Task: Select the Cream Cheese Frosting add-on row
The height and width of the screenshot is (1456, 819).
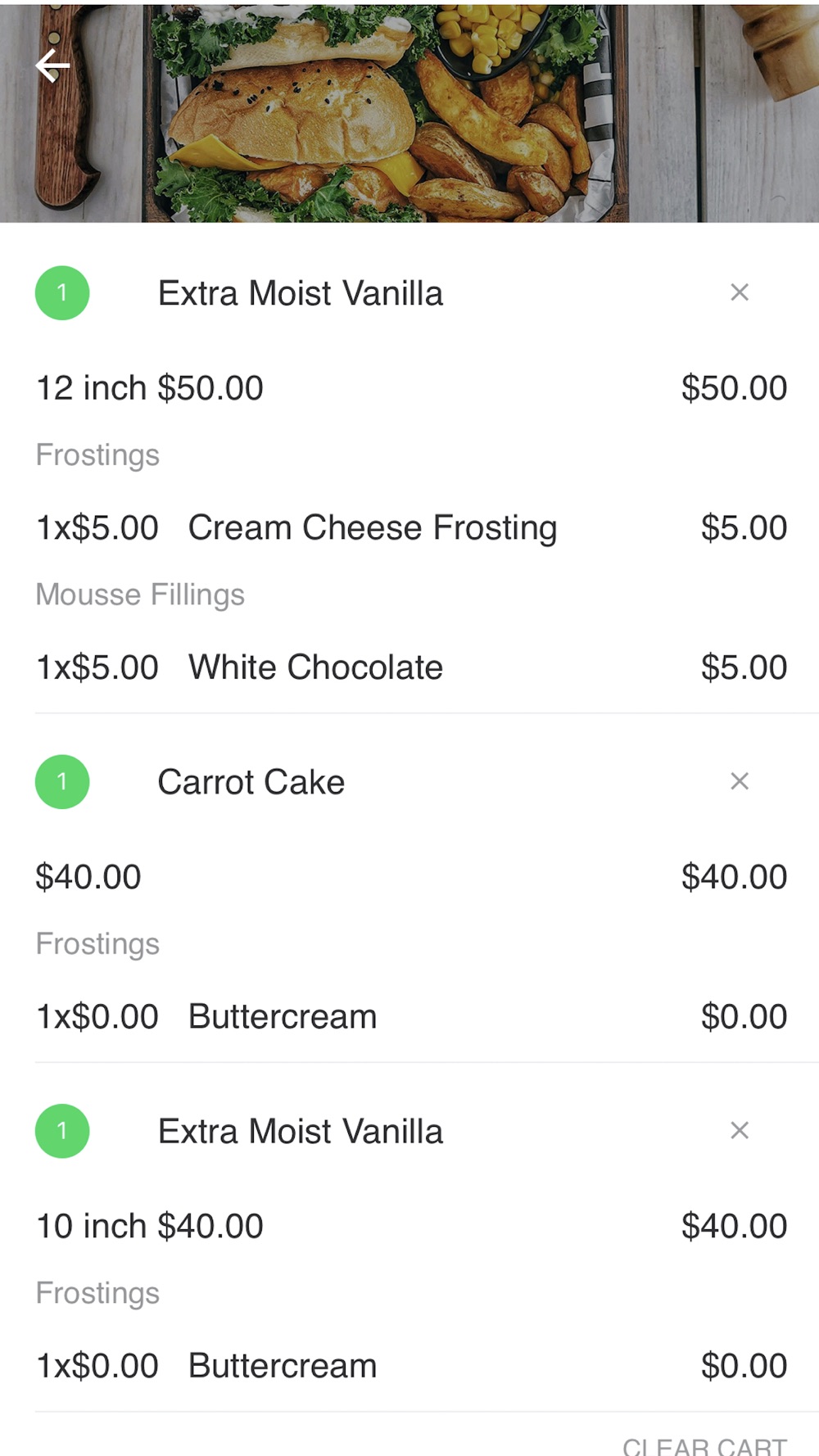Action: click(373, 528)
